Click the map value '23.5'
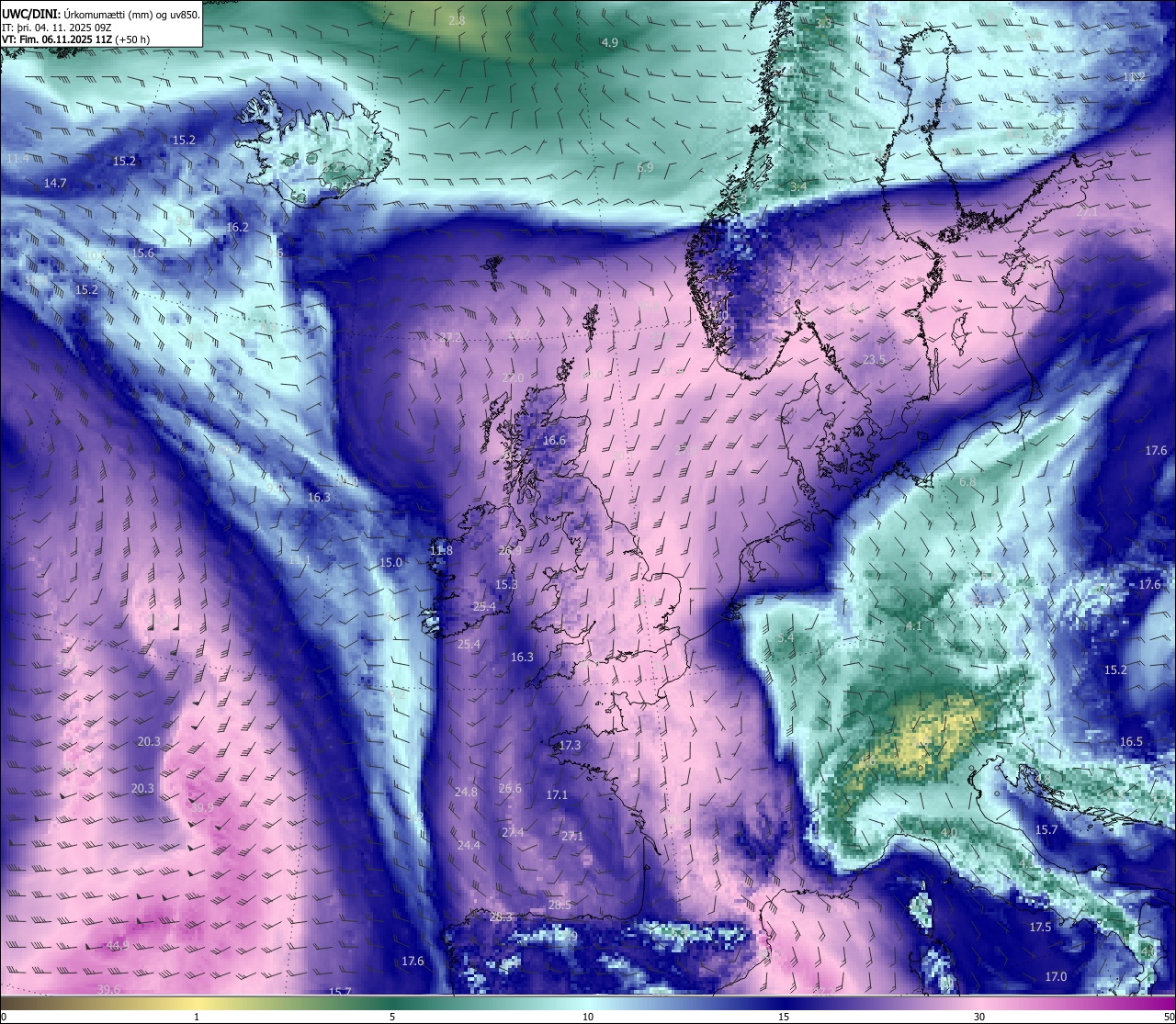1176x1024 pixels. click(x=873, y=360)
